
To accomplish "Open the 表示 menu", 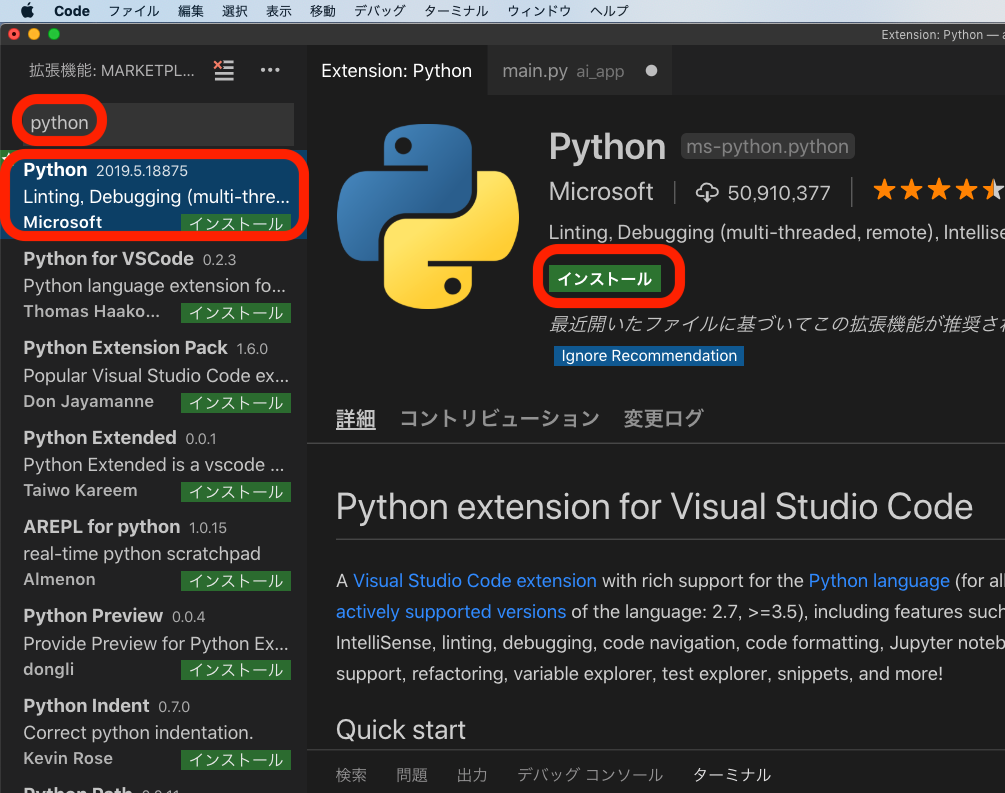I will click(x=278, y=12).
